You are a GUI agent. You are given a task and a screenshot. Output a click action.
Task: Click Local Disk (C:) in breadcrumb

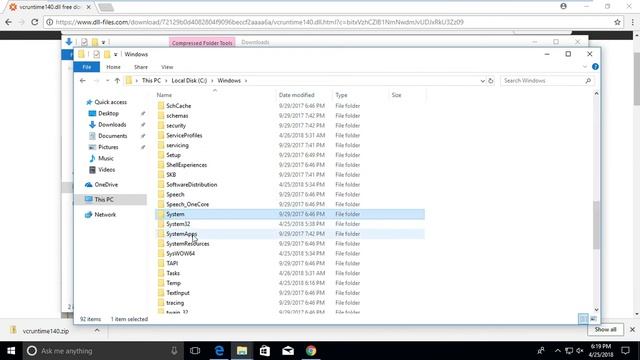click(x=189, y=81)
